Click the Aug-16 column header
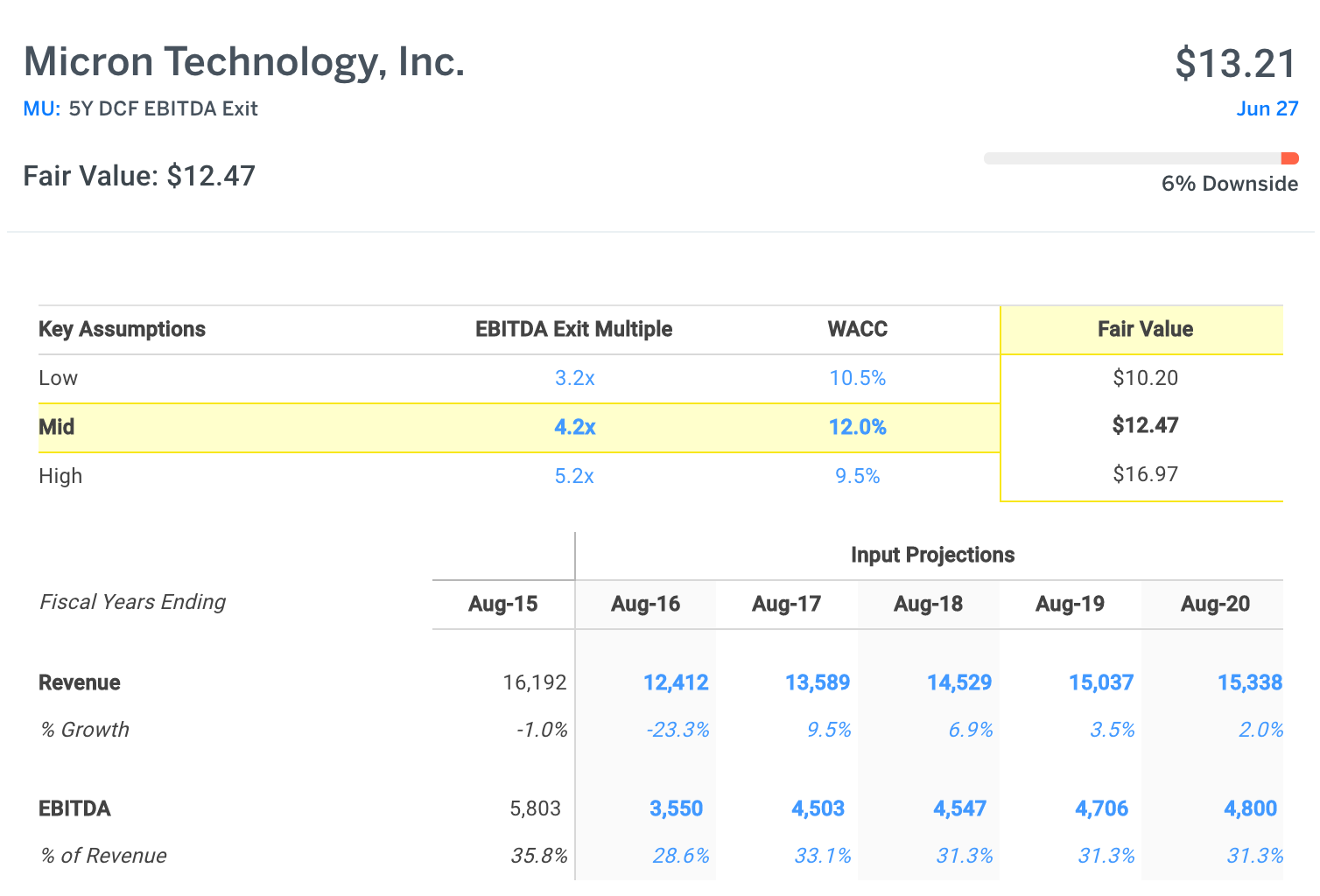 (x=645, y=604)
